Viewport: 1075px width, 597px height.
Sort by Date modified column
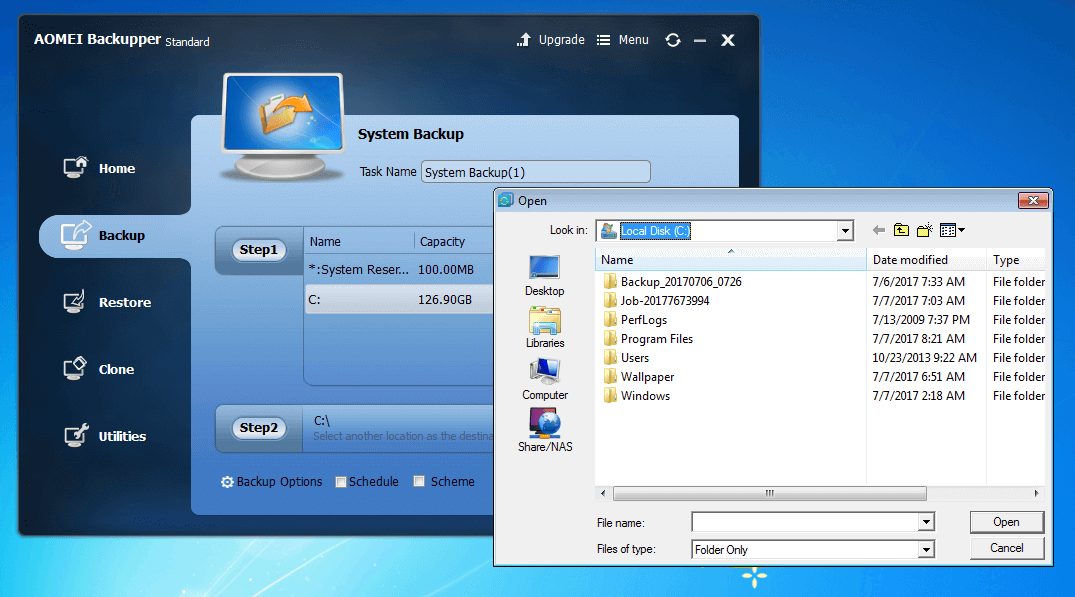click(926, 260)
